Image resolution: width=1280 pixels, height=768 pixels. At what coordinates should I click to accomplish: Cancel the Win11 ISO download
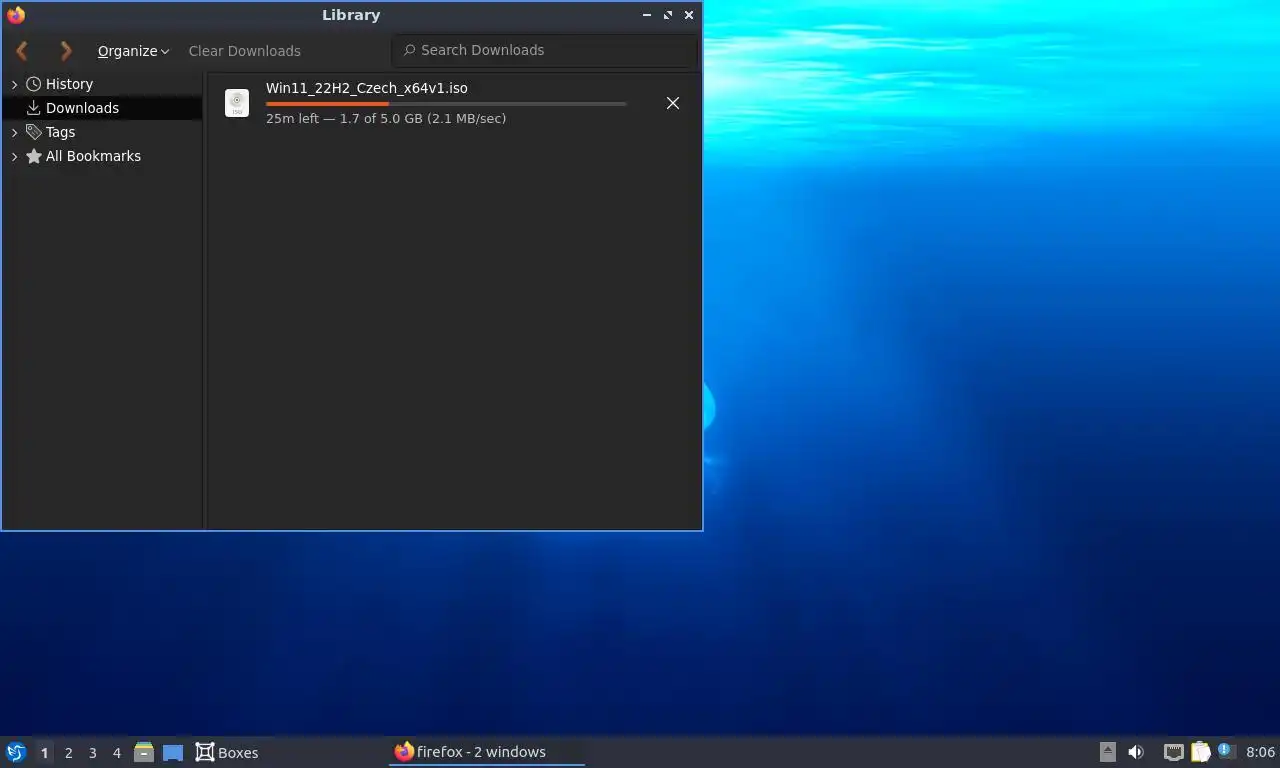673,103
